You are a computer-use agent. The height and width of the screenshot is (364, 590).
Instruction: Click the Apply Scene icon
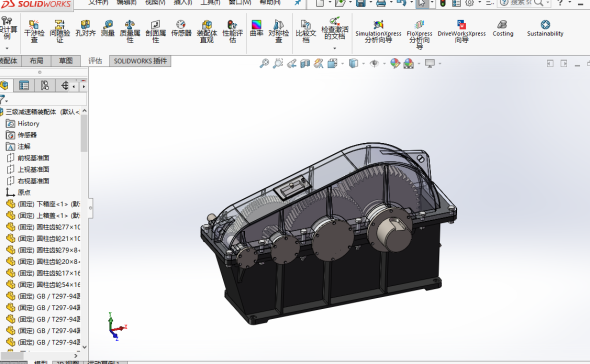409,64
